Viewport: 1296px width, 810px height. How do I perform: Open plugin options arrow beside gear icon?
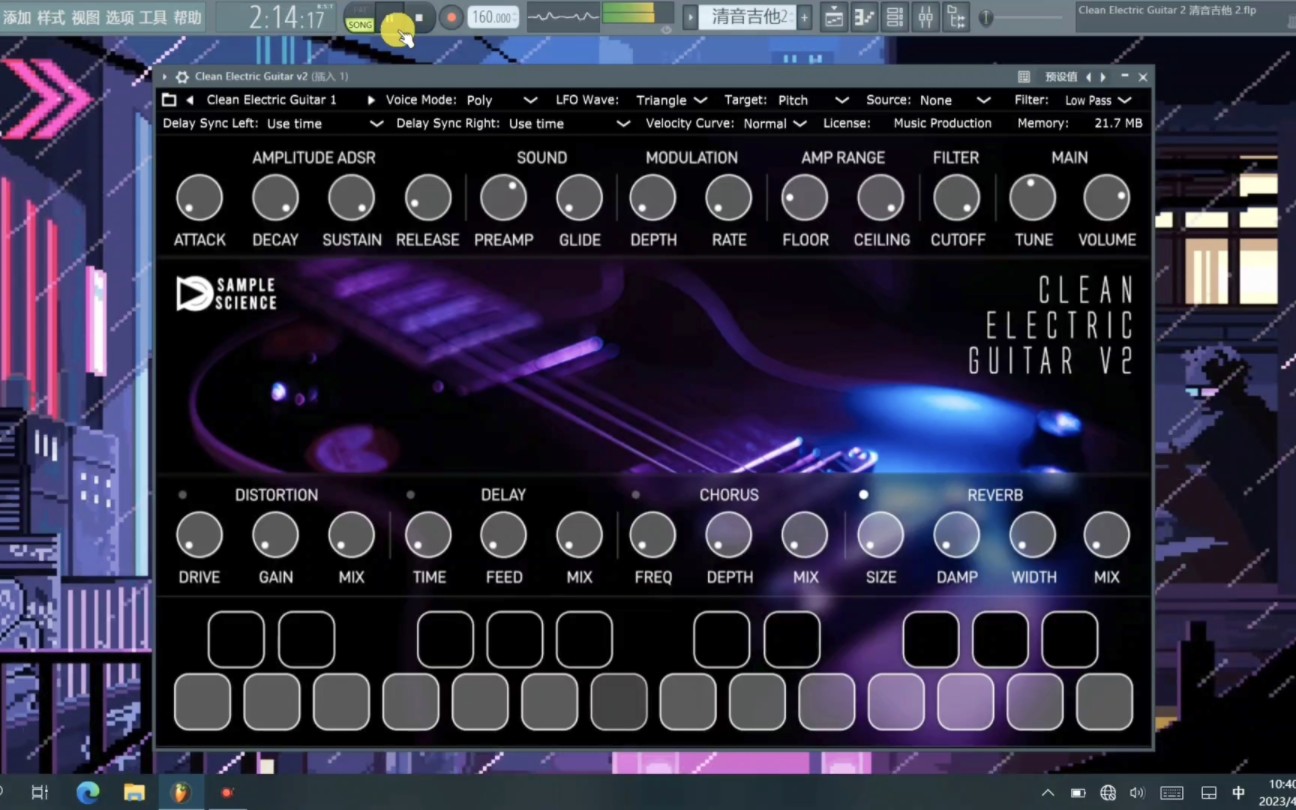pyautogui.click(x=165, y=77)
